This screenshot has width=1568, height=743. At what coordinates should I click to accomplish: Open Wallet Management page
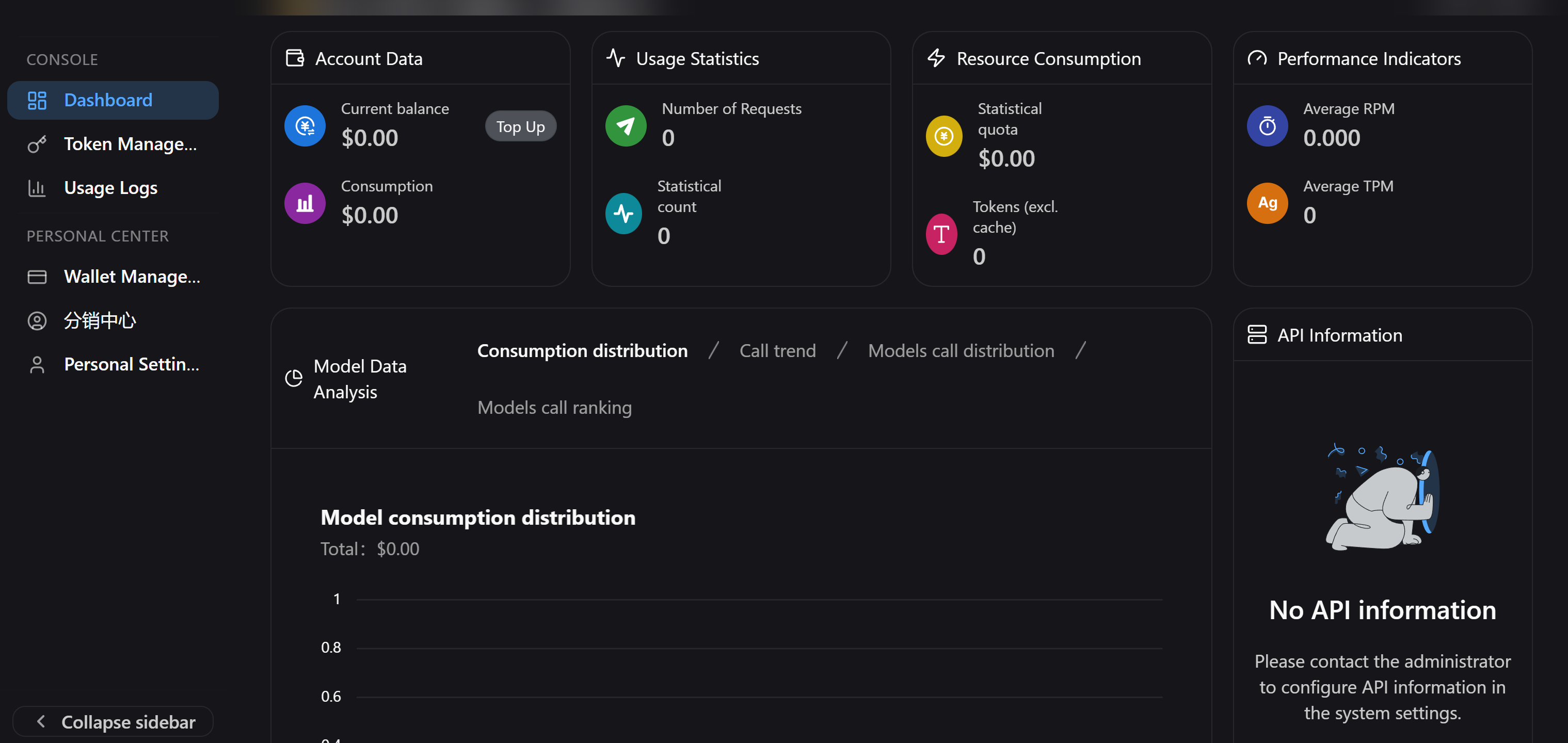click(x=113, y=277)
